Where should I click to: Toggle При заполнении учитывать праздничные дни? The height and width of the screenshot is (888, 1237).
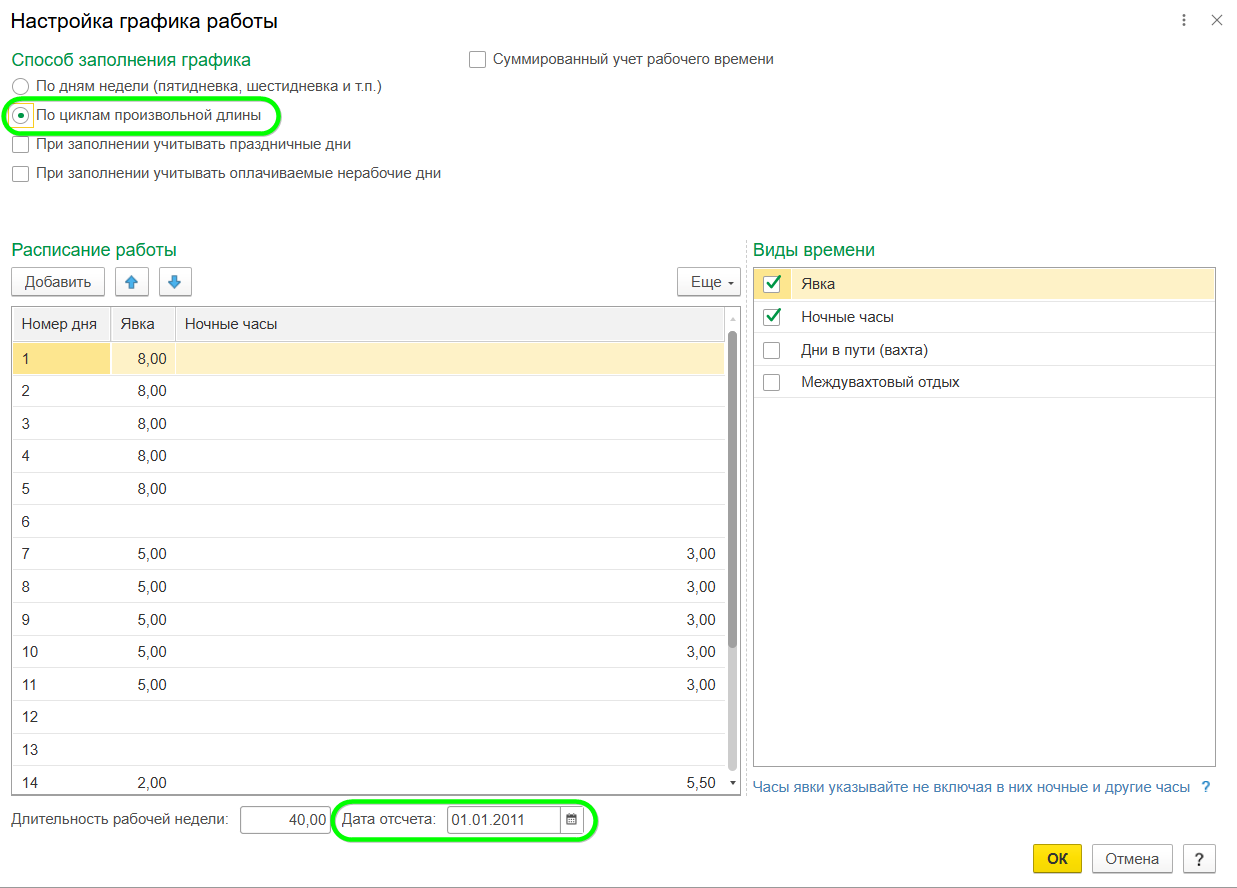(x=20, y=145)
